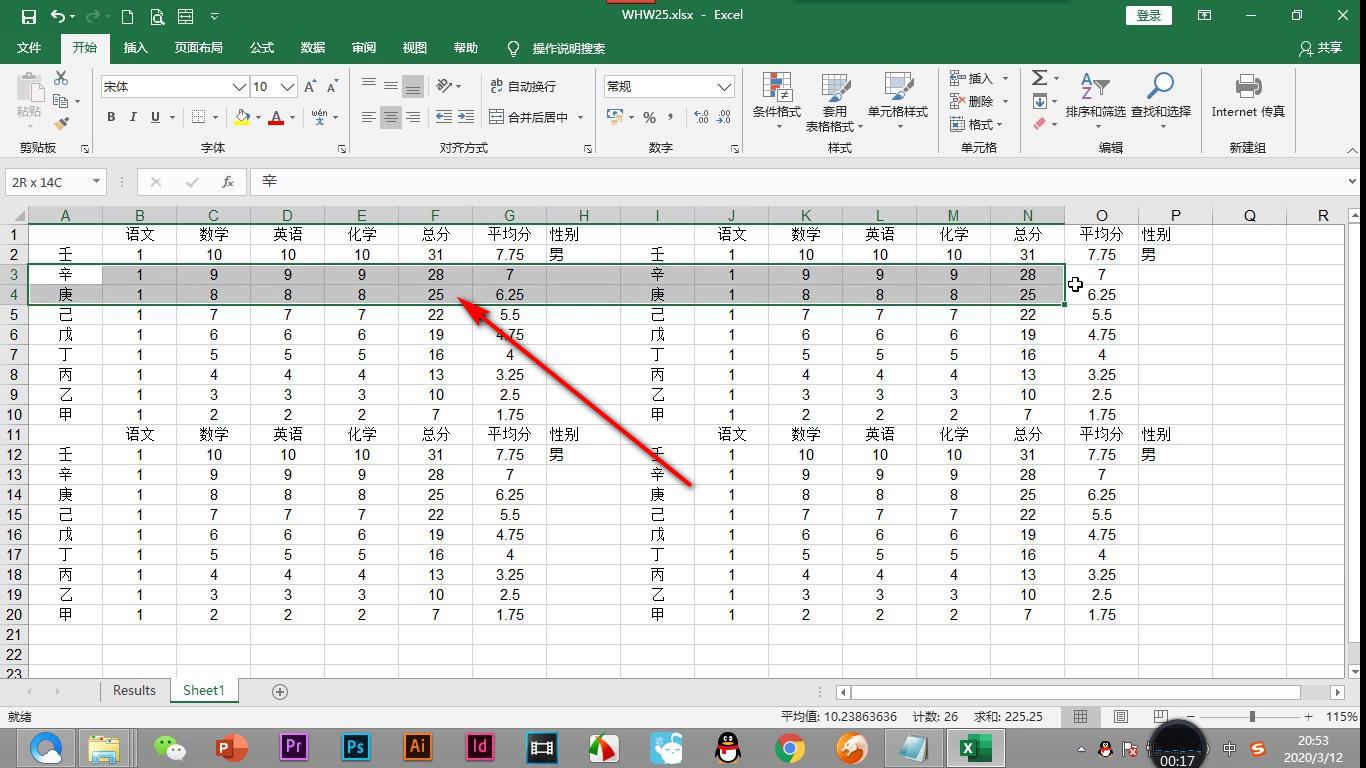This screenshot has width=1366, height=768.
Task: Click the increase indent icon
Action: [467, 118]
